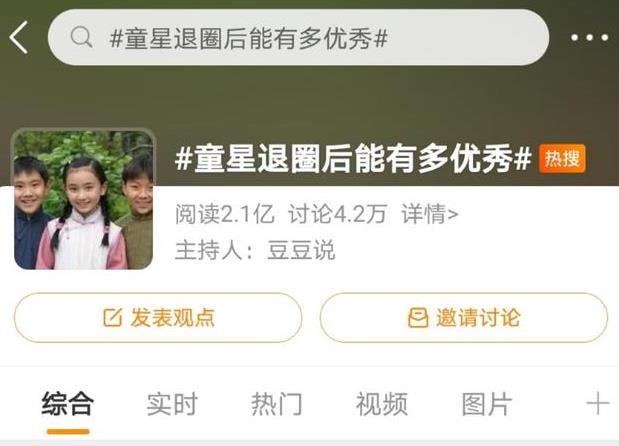
Task: Click the 发表观点 button
Action: tap(158, 318)
